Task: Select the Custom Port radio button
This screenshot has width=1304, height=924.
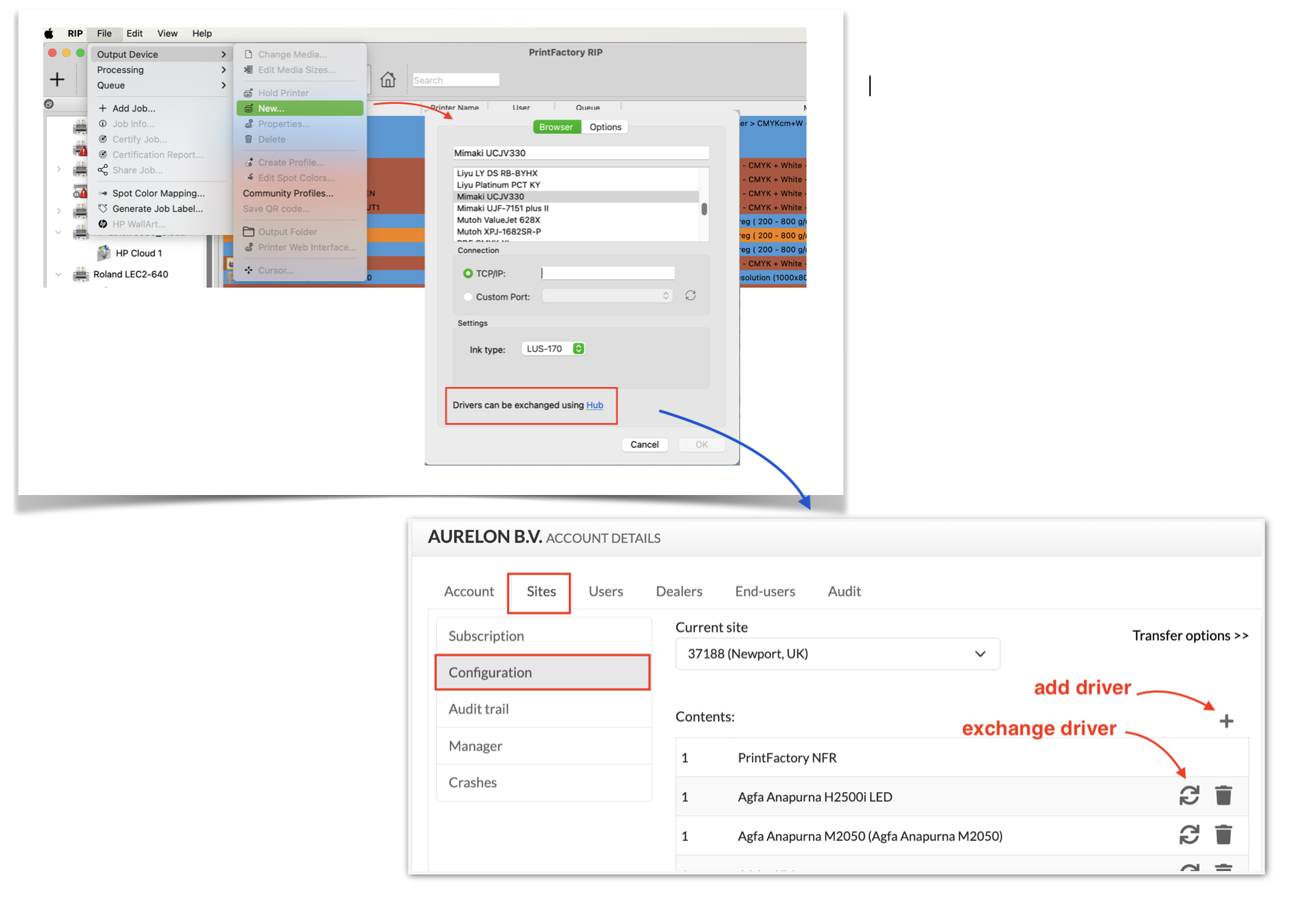Action: [x=468, y=297]
